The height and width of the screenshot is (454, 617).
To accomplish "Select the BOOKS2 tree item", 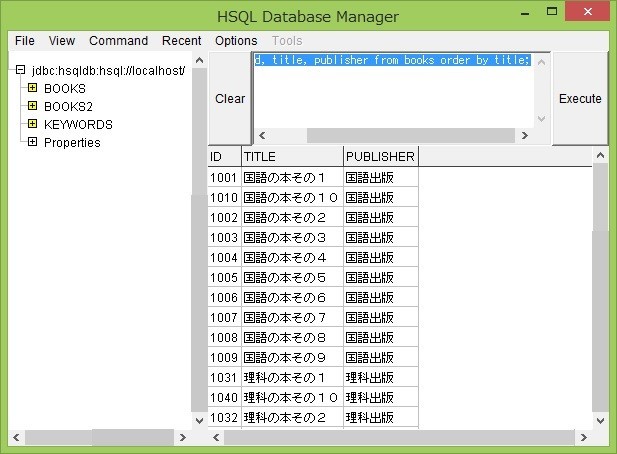I will [68, 107].
